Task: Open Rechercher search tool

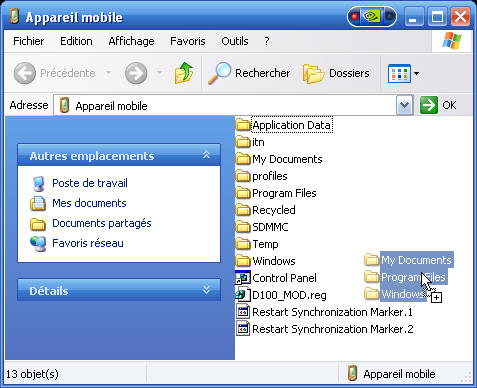Action: click(249, 73)
